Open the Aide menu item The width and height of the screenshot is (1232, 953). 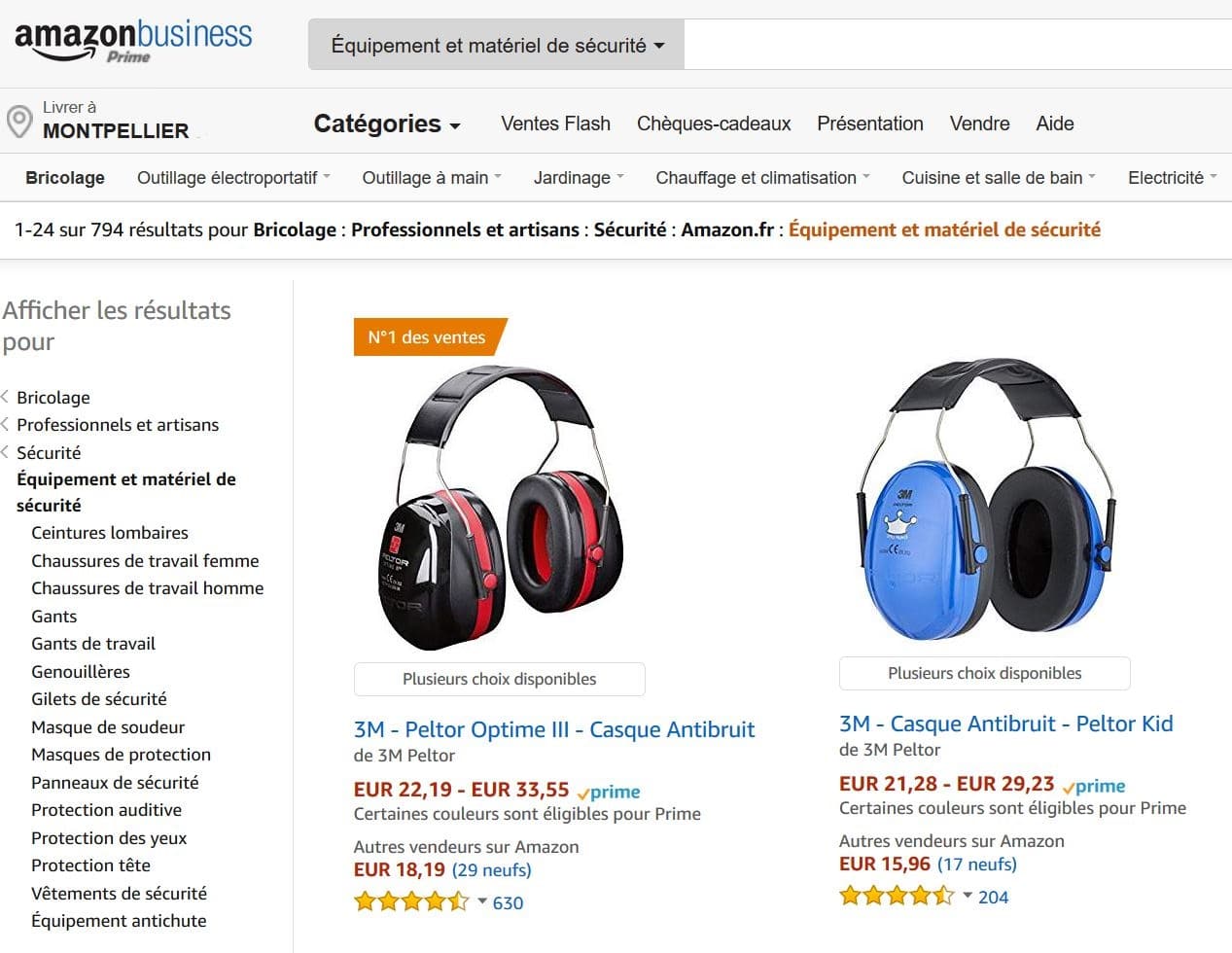click(x=1055, y=124)
